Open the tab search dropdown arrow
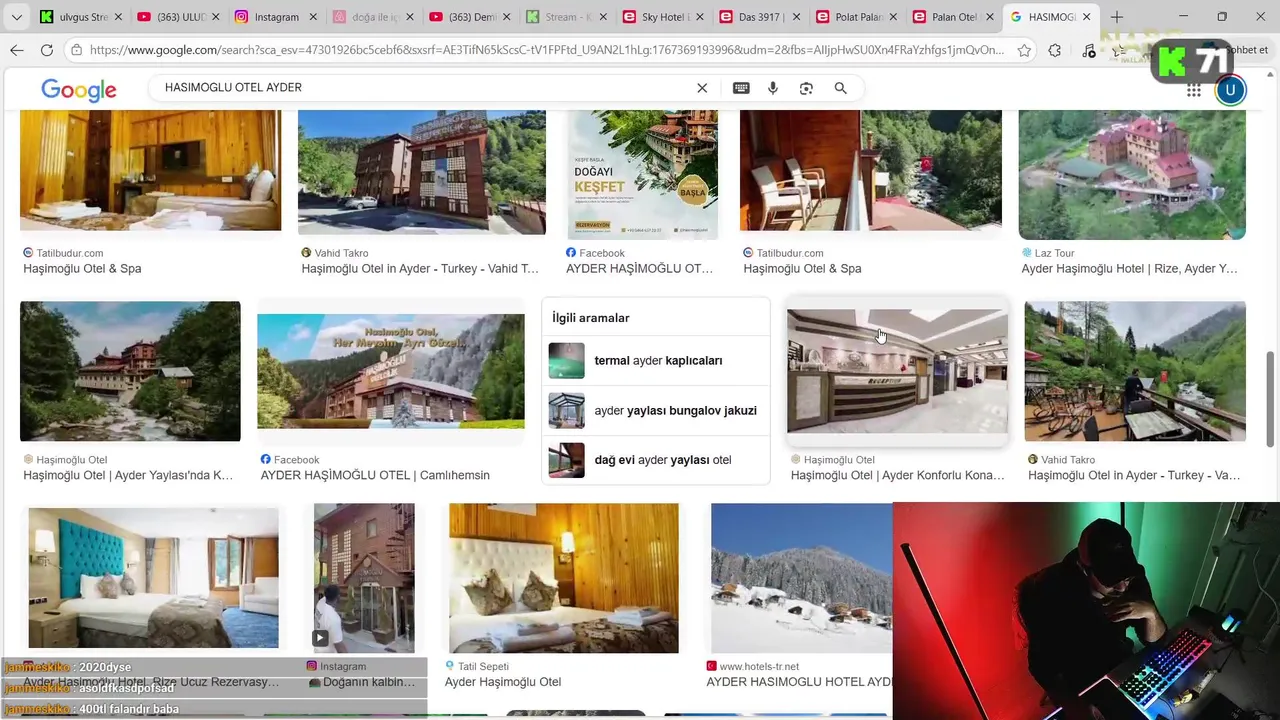Viewport: 1280px width, 720px height. (x=16, y=17)
